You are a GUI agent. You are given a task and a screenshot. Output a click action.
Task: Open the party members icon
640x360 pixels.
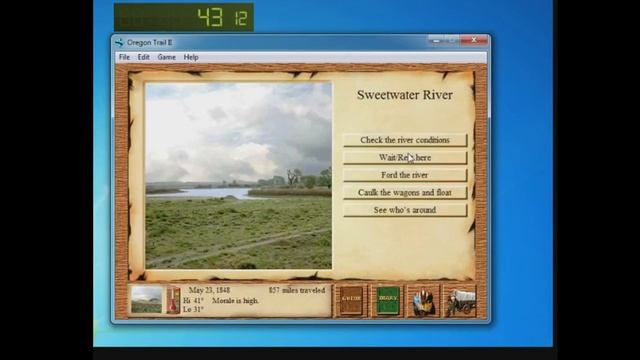tap(423, 302)
